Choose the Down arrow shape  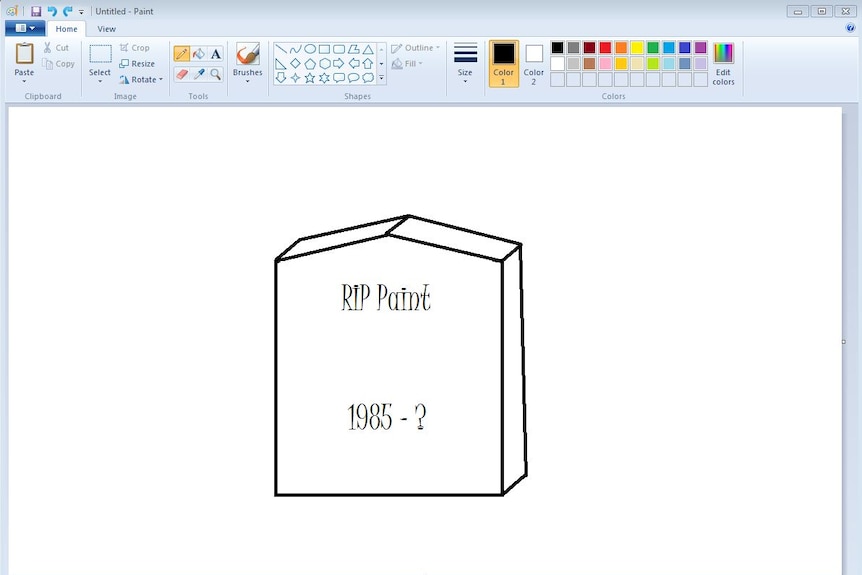click(281, 78)
